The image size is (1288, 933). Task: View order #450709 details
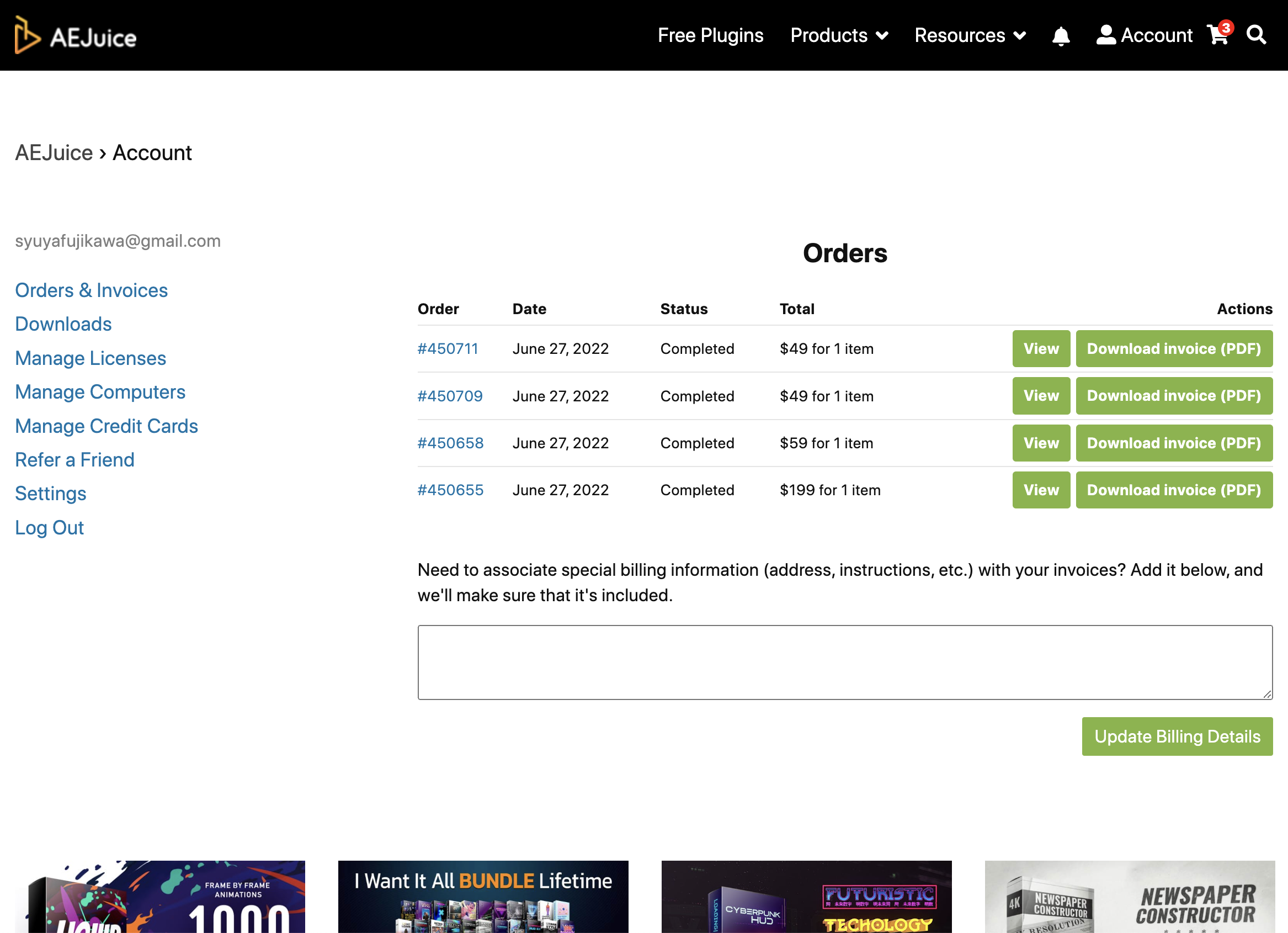[x=1041, y=395]
